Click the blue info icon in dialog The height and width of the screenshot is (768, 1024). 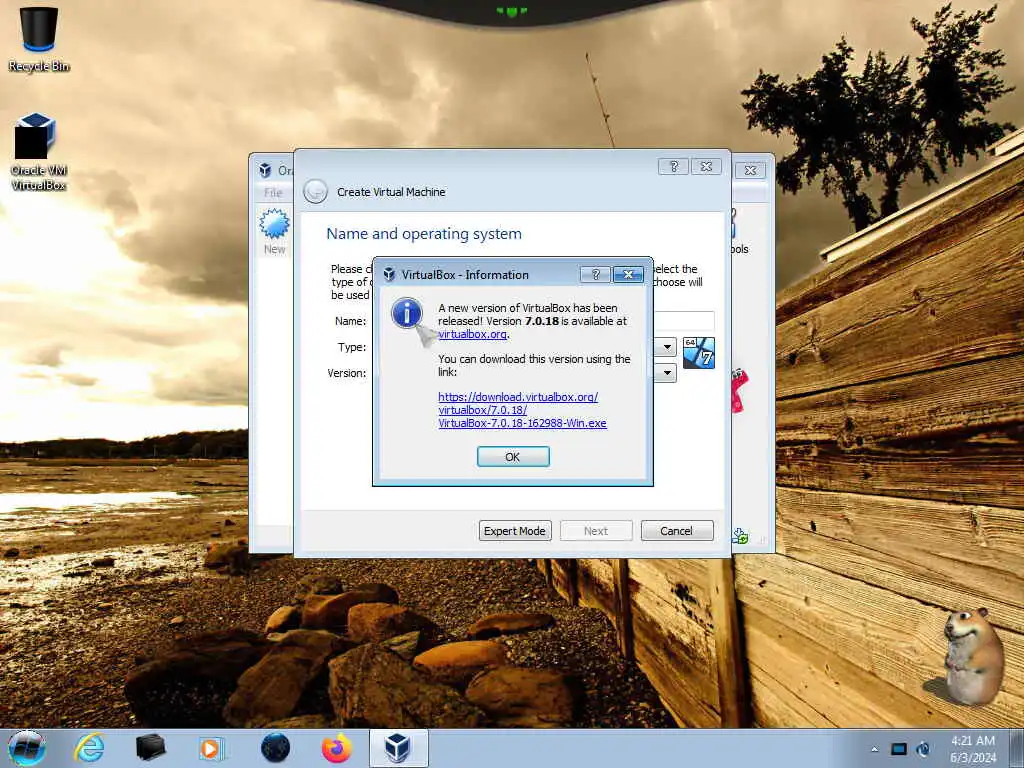tap(407, 313)
